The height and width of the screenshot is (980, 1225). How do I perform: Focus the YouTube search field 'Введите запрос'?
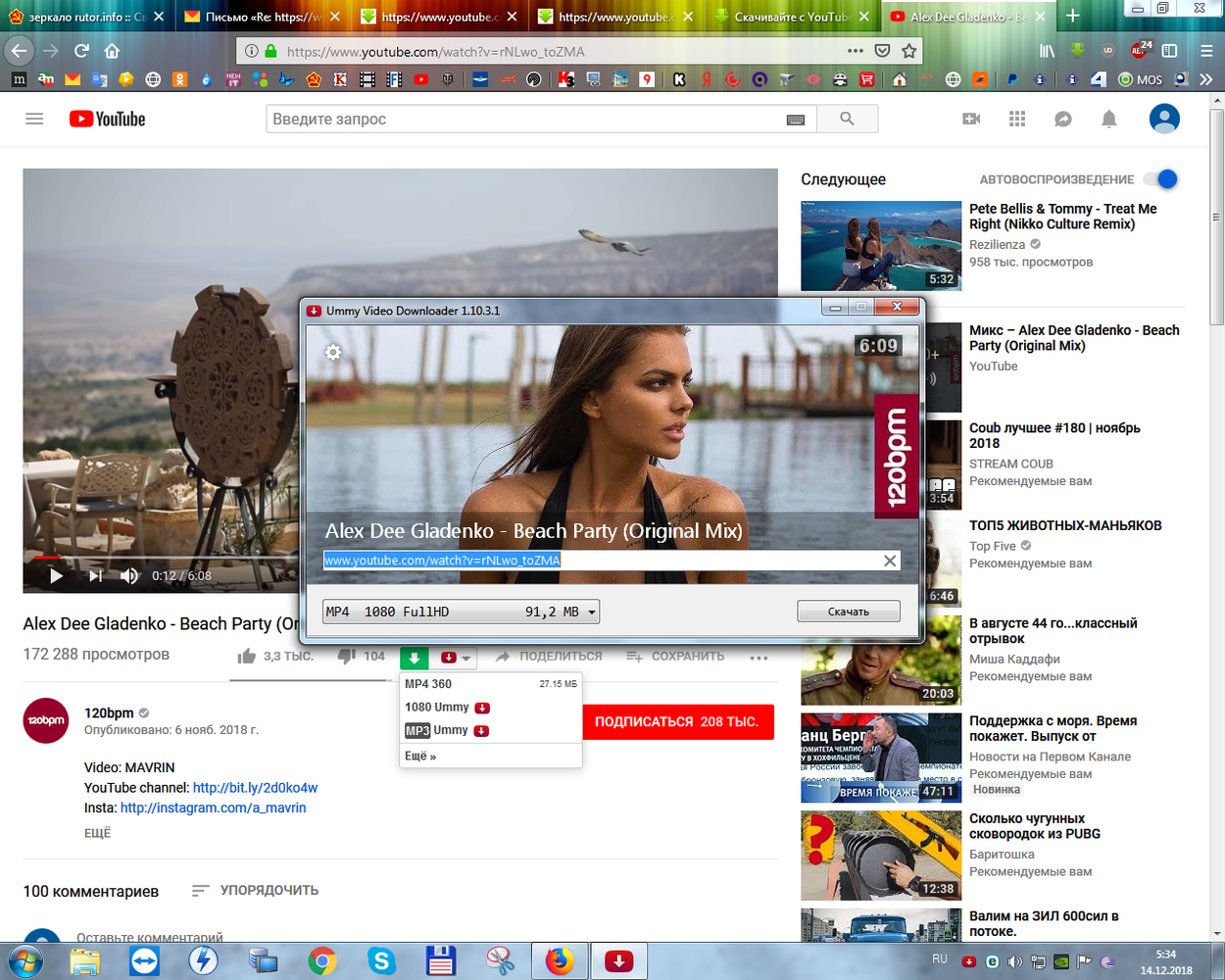(x=525, y=119)
